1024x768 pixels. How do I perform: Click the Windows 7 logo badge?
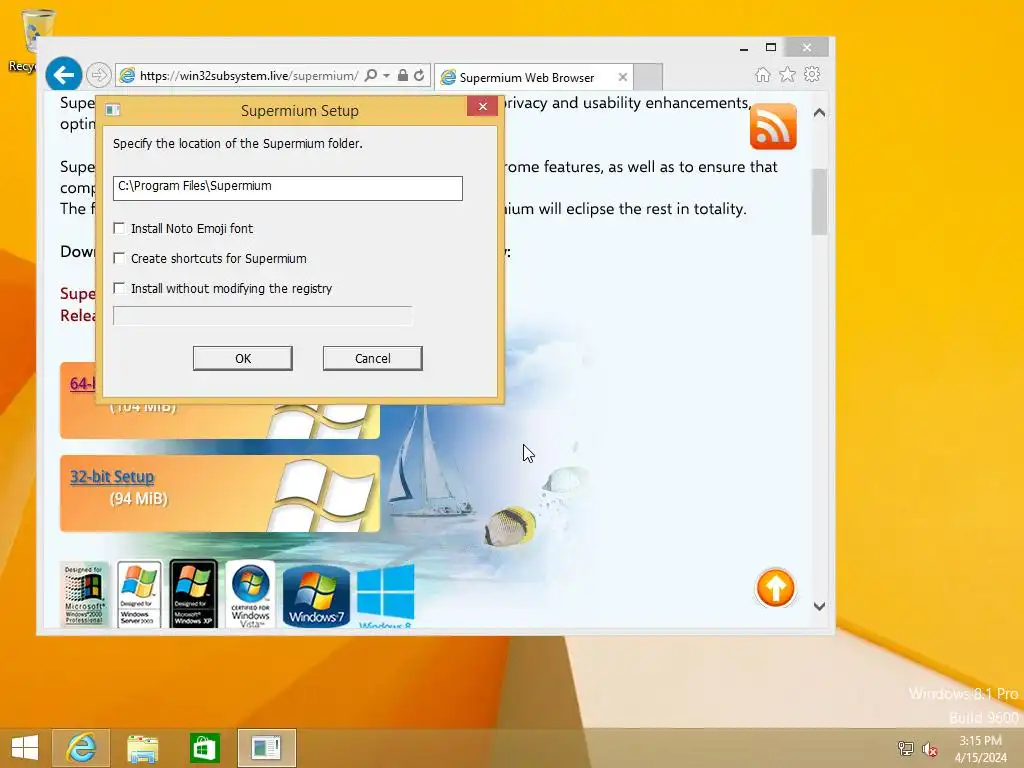click(317, 596)
